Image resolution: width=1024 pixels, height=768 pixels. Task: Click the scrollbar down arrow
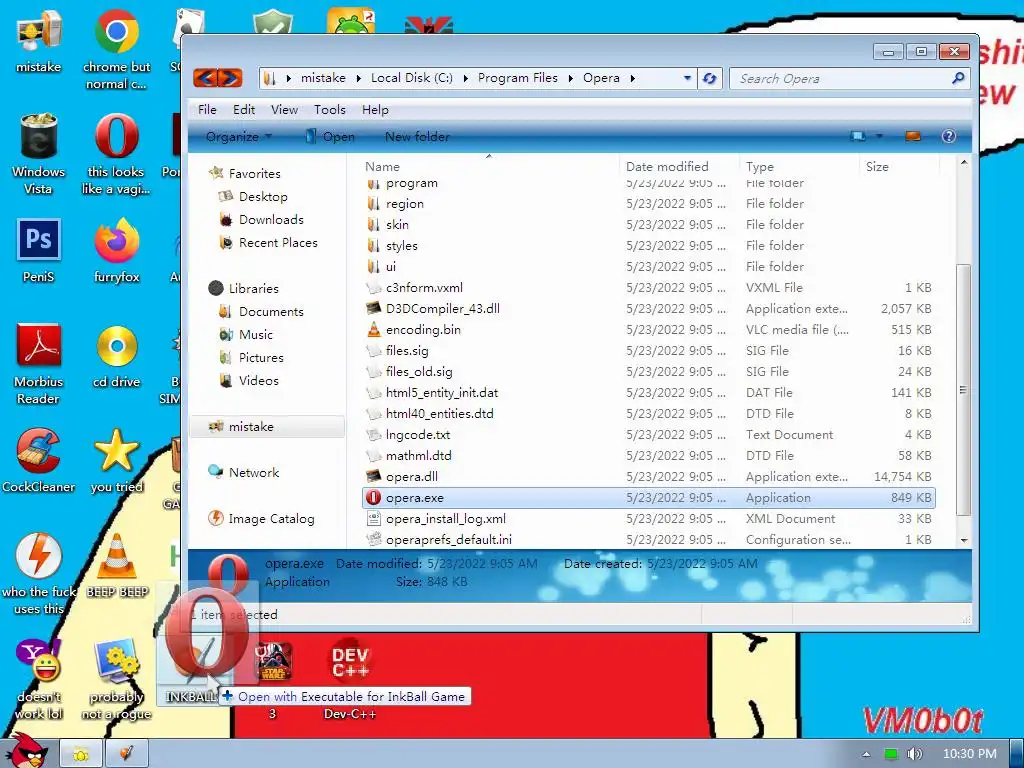(x=964, y=541)
